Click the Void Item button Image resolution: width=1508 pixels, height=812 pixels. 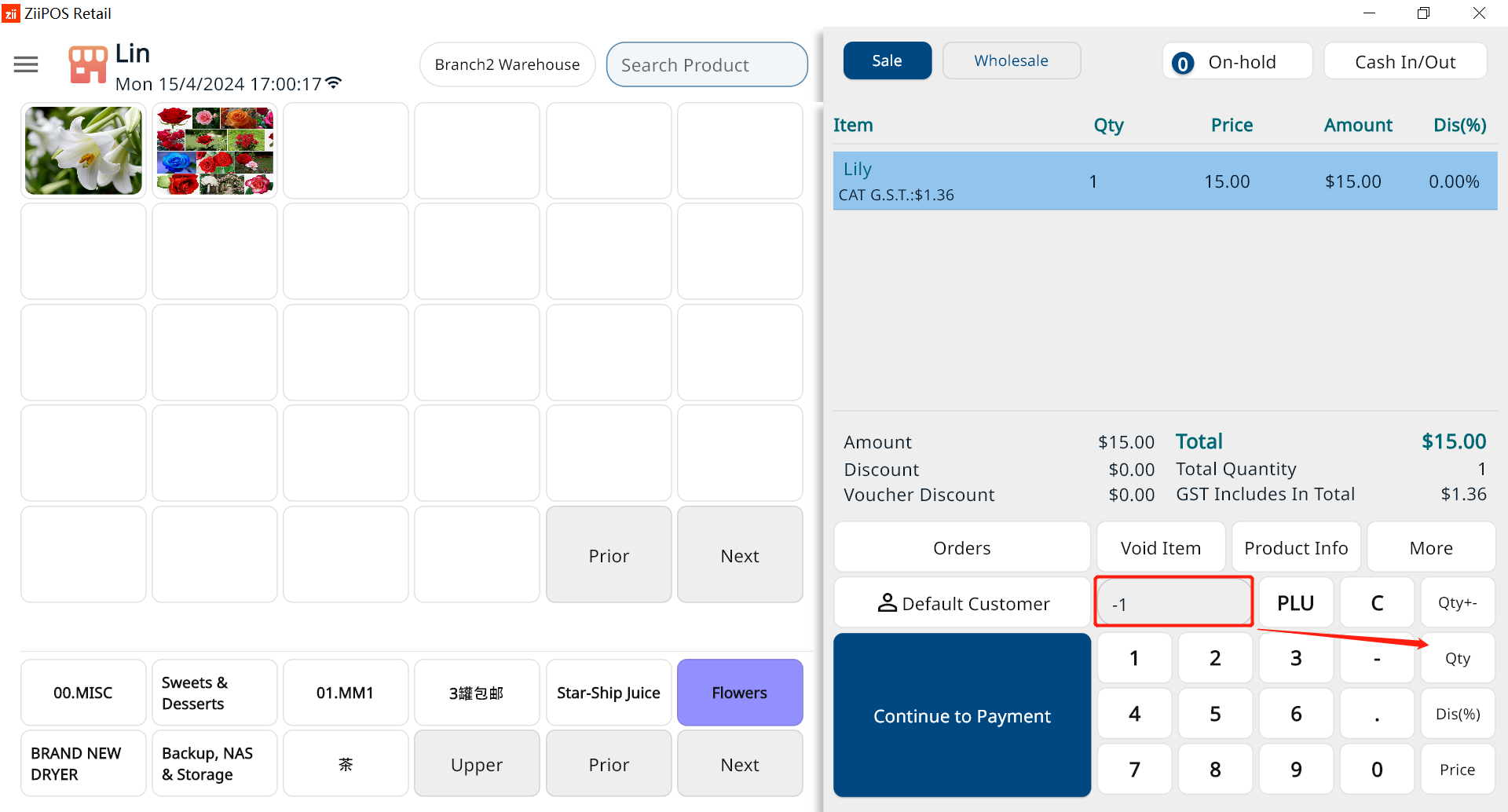(x=1161, y=547)
